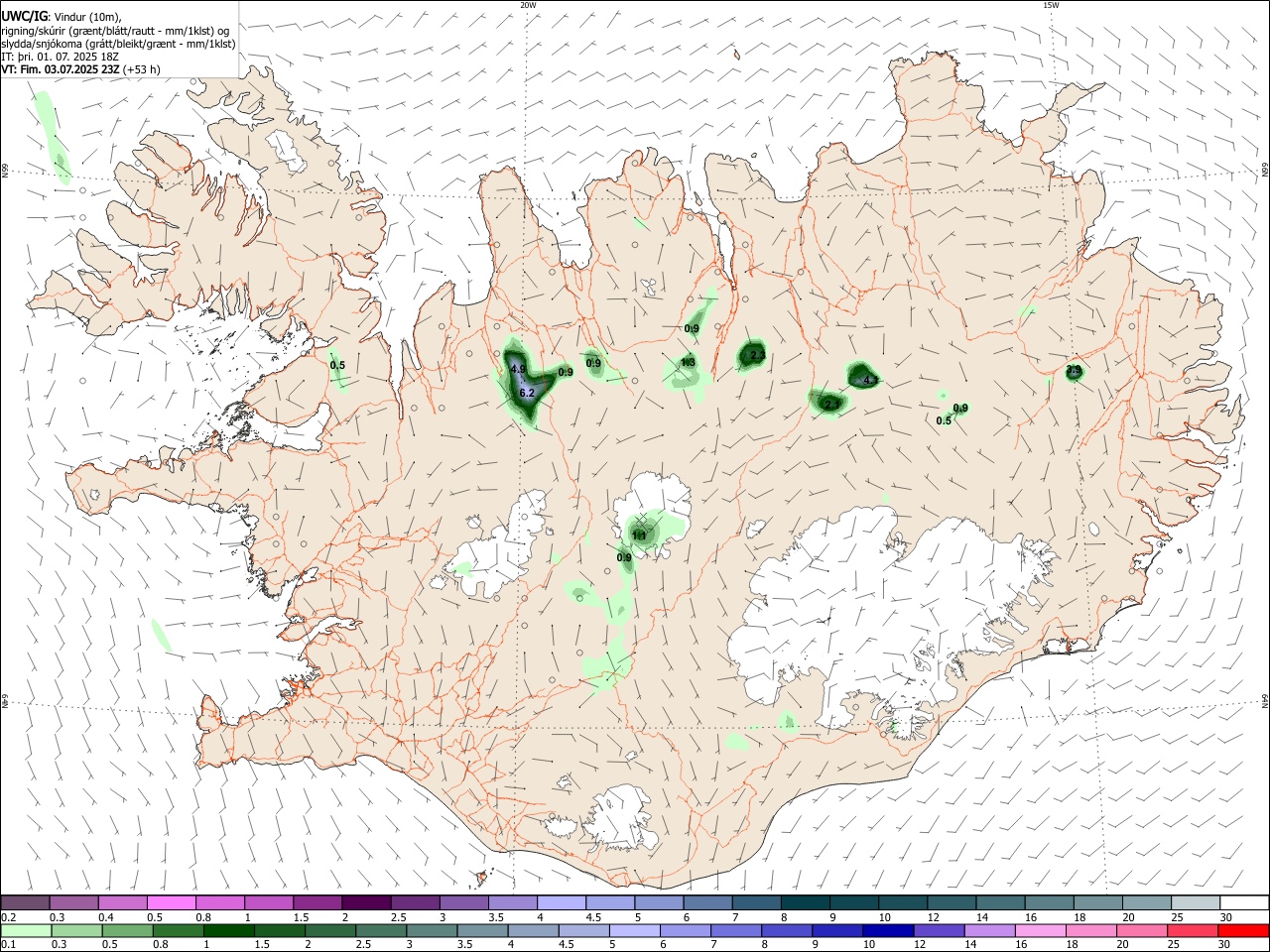Screen dimensions: 1270x952
Task: Click the 6.2 precipitation value on the map
Action: [x=527, y=393]
